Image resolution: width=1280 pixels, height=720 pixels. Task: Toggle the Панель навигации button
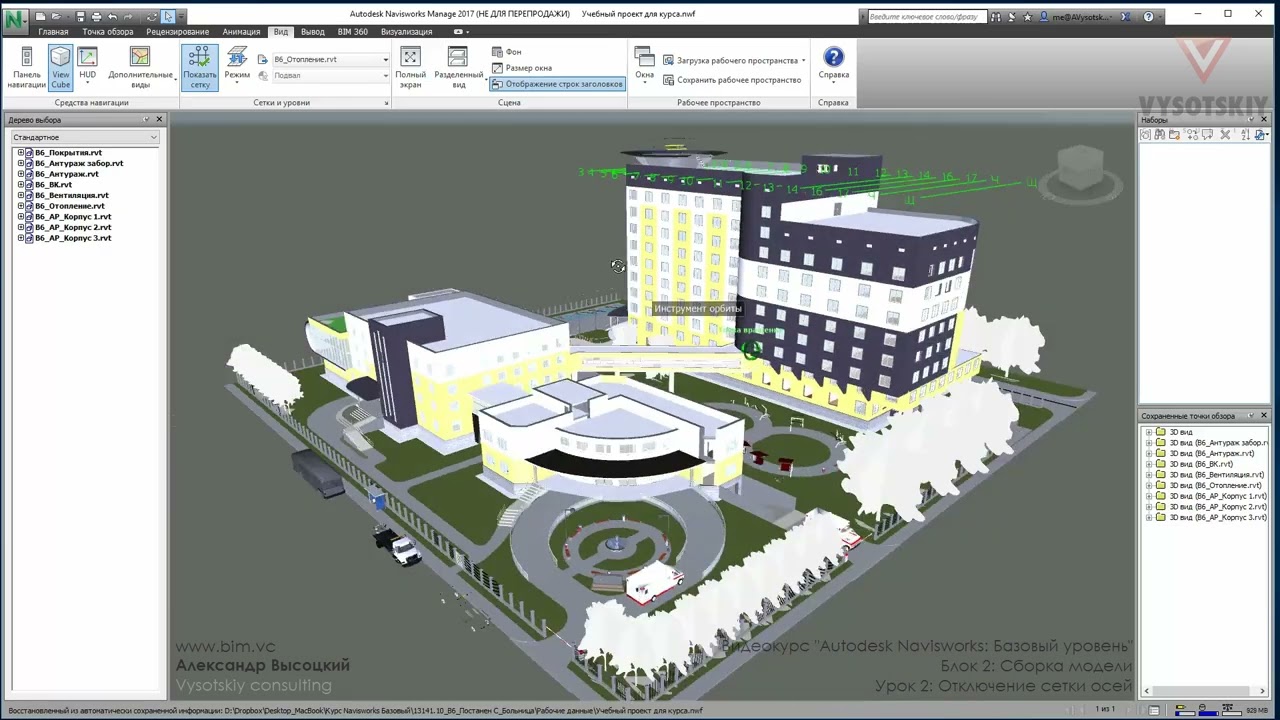point(26,68)
